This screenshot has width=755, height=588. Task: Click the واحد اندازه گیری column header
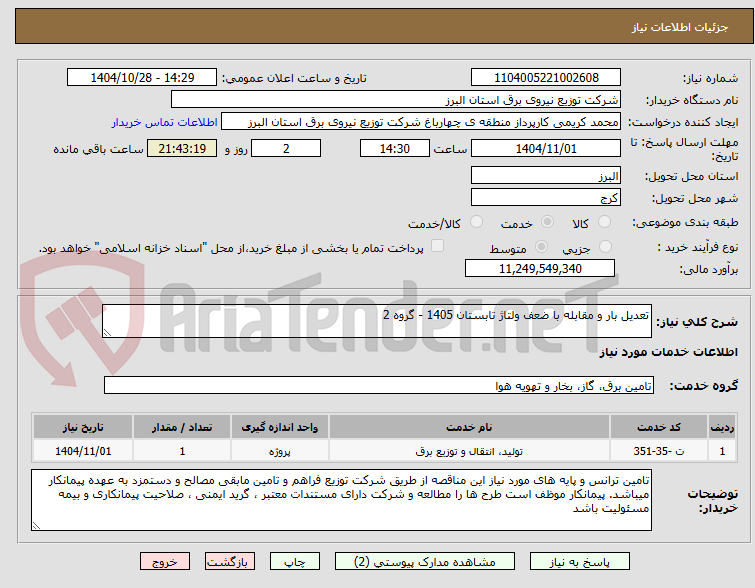tap(279, 427)
